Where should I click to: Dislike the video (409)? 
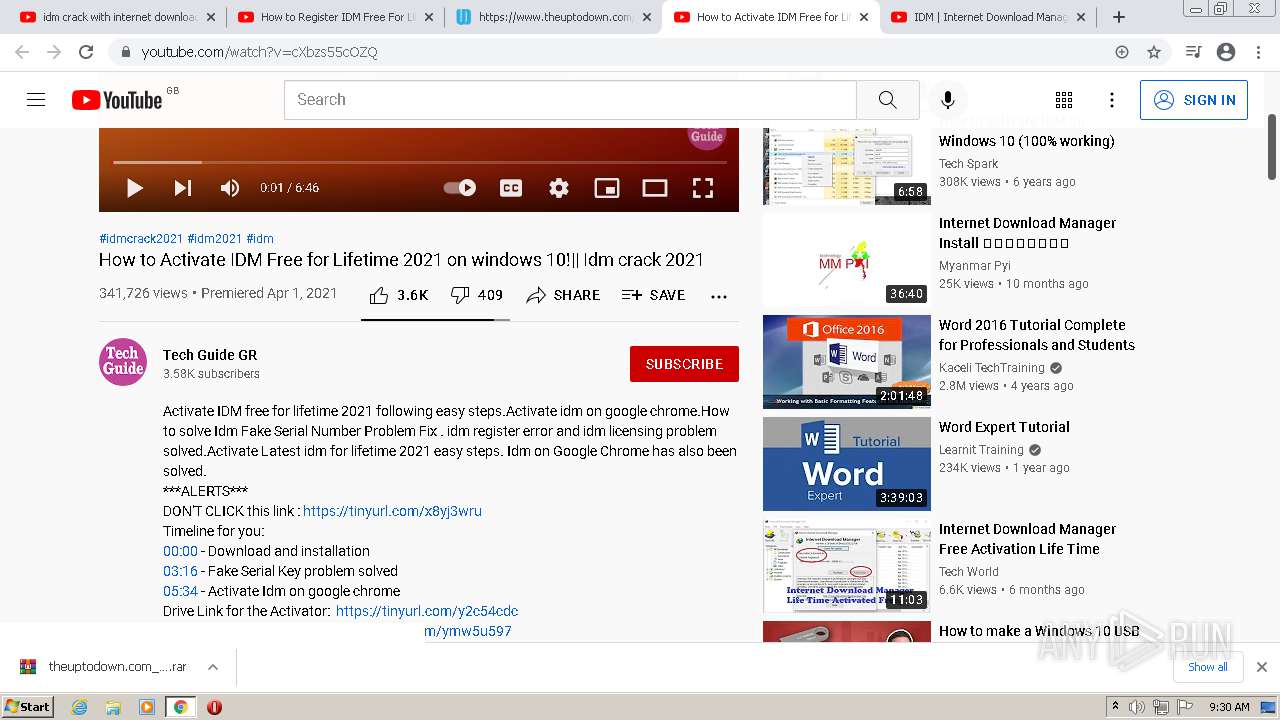click(x=476, y=295)
